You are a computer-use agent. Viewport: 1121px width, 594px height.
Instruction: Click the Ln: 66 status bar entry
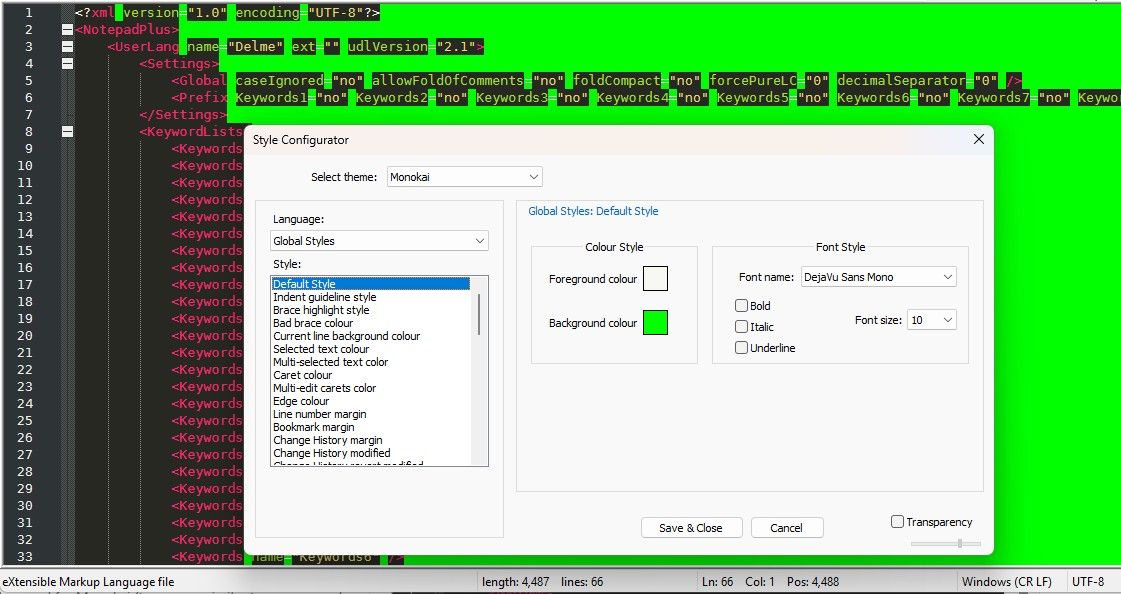coord(719,582)
